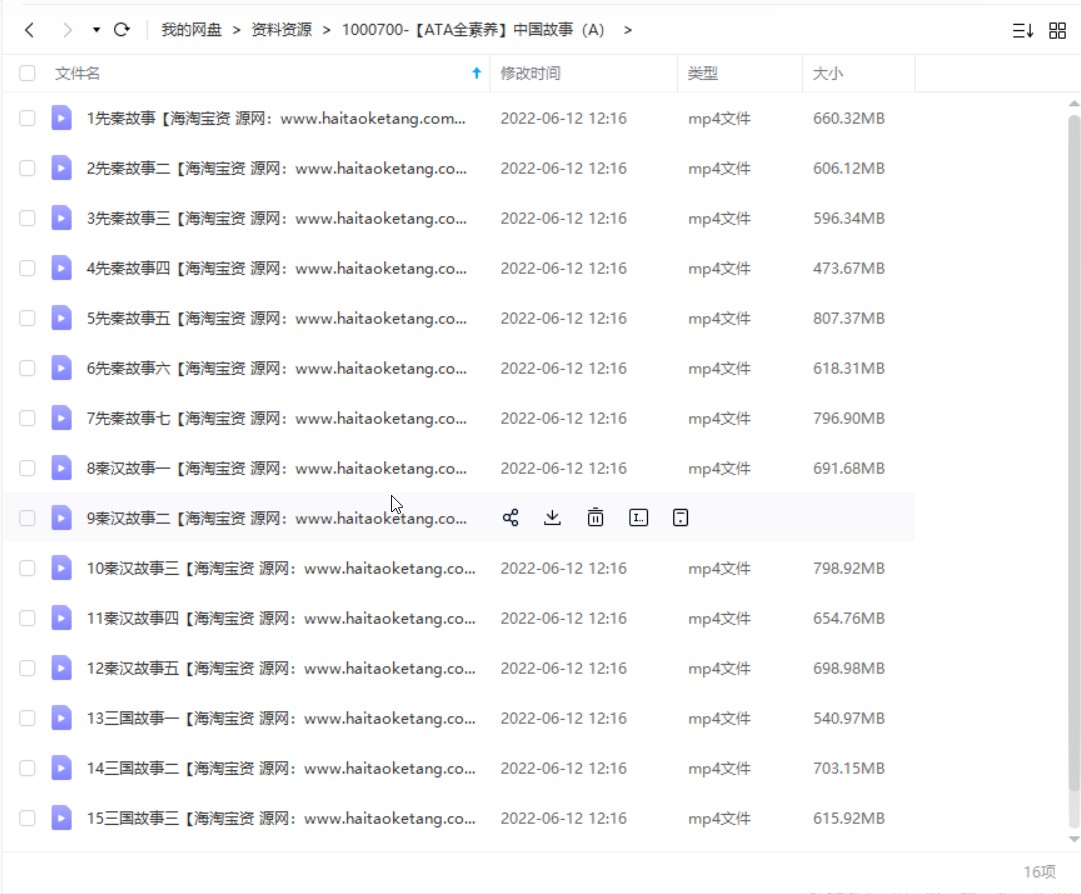1081x894 pixels.
Task: Check the box for 12秦汉故事五
Action: 28,668
